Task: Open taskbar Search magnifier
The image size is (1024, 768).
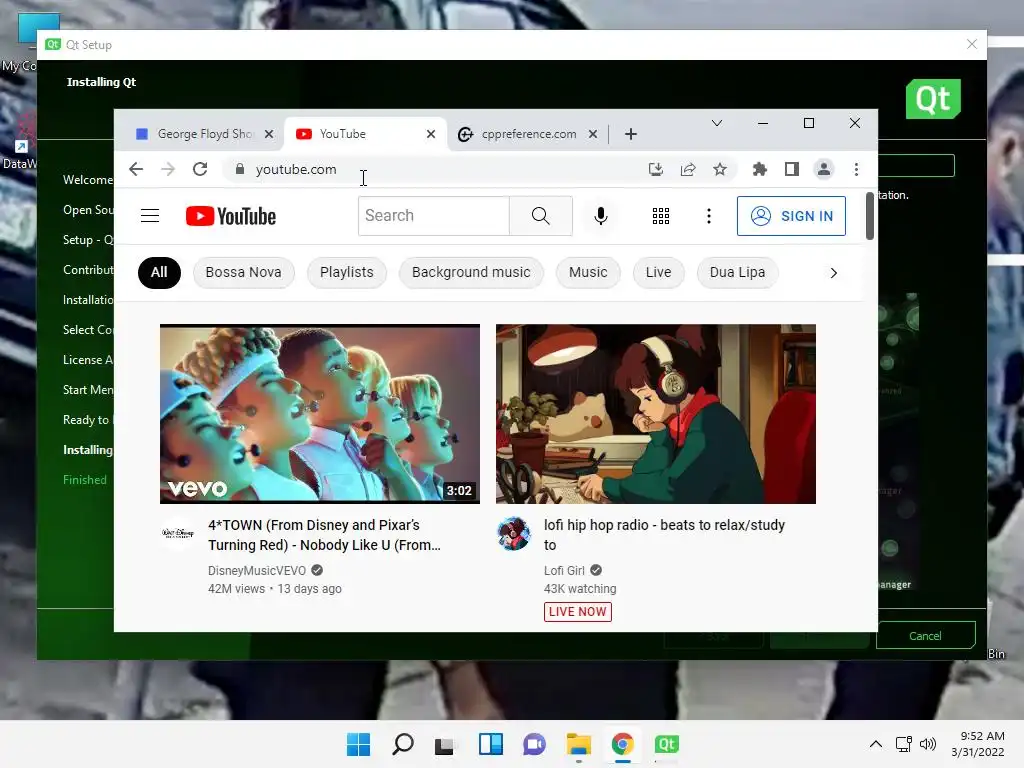Action: coord(402,744)
